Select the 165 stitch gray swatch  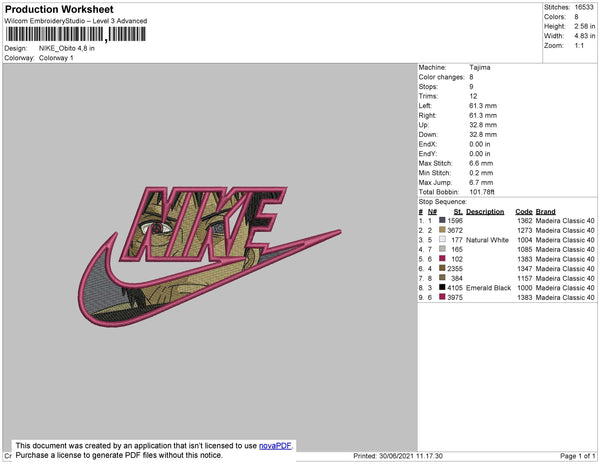tap(442, 249)
